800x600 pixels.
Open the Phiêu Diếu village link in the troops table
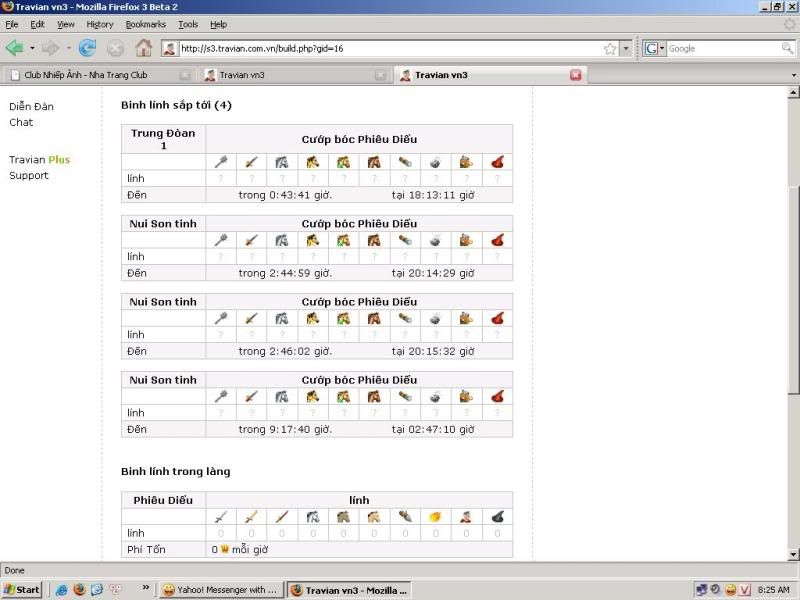coord(163,500)
